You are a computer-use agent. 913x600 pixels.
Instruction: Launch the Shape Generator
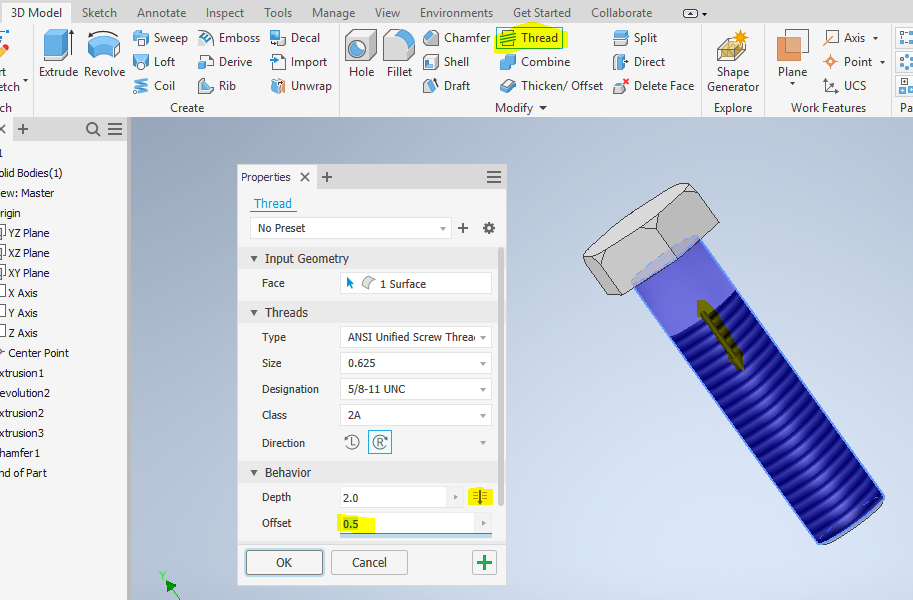click(x=732, y=62)
